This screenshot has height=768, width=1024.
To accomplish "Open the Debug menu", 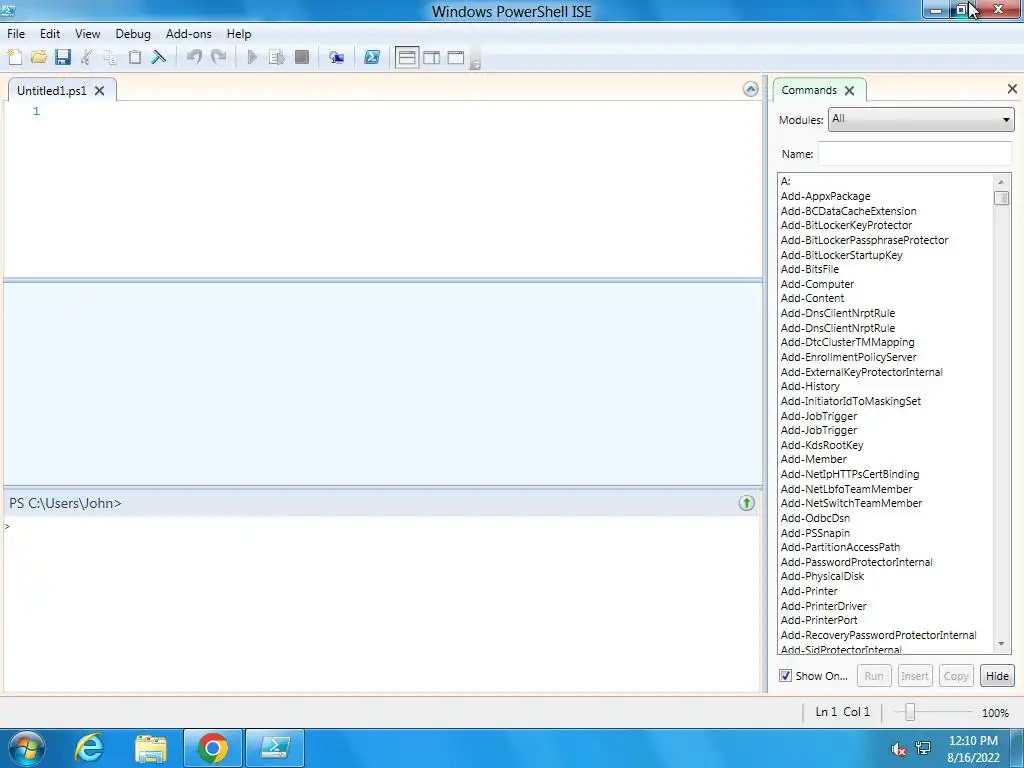I will click(133, 34).
